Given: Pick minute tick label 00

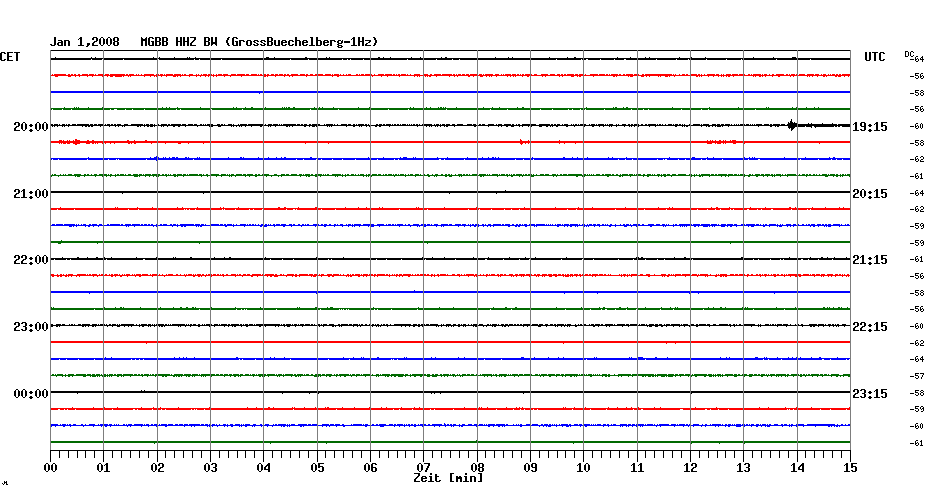Looking at the screenshot, I should coord(50,467).
